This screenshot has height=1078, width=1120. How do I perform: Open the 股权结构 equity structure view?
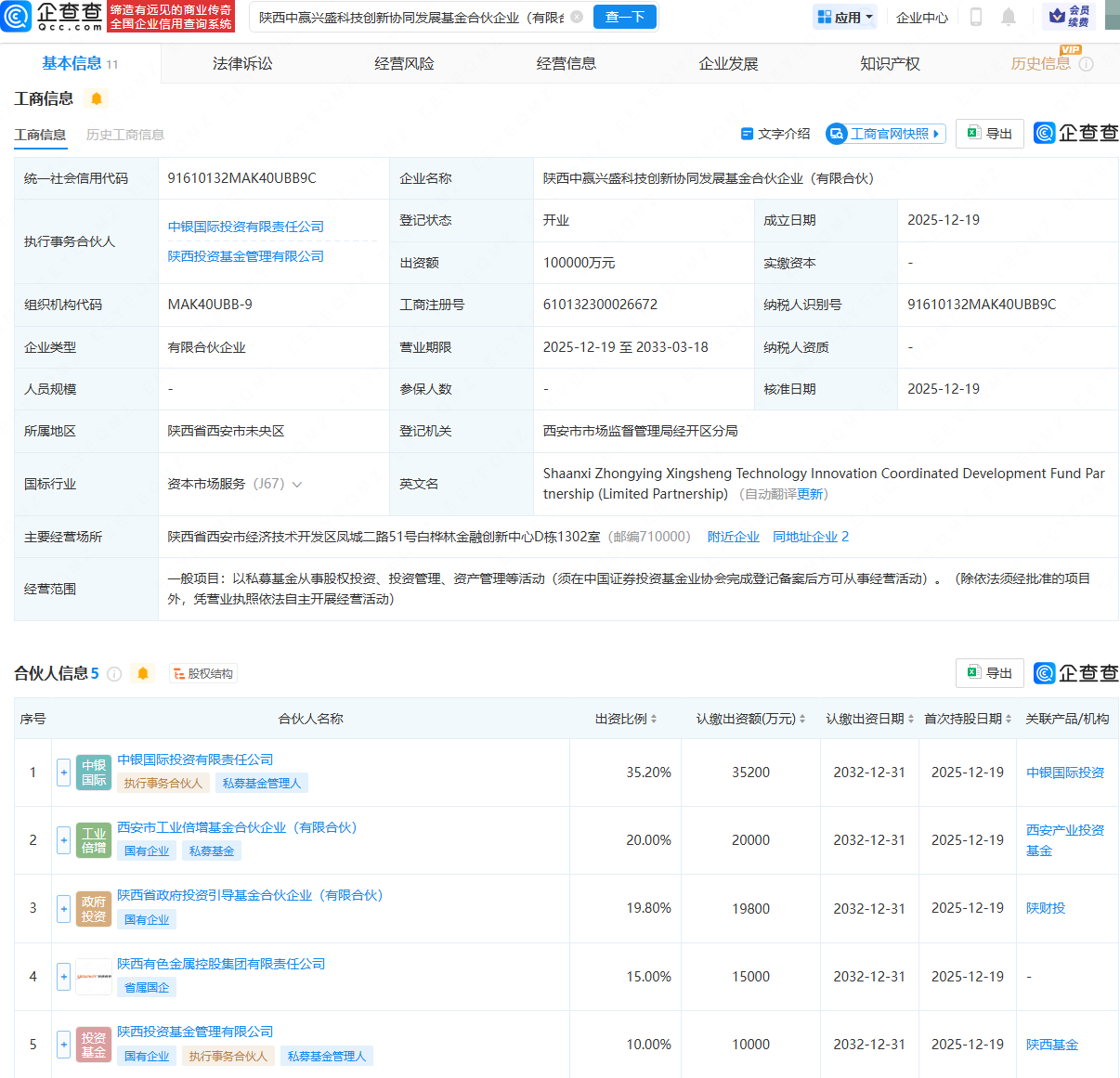203,674
